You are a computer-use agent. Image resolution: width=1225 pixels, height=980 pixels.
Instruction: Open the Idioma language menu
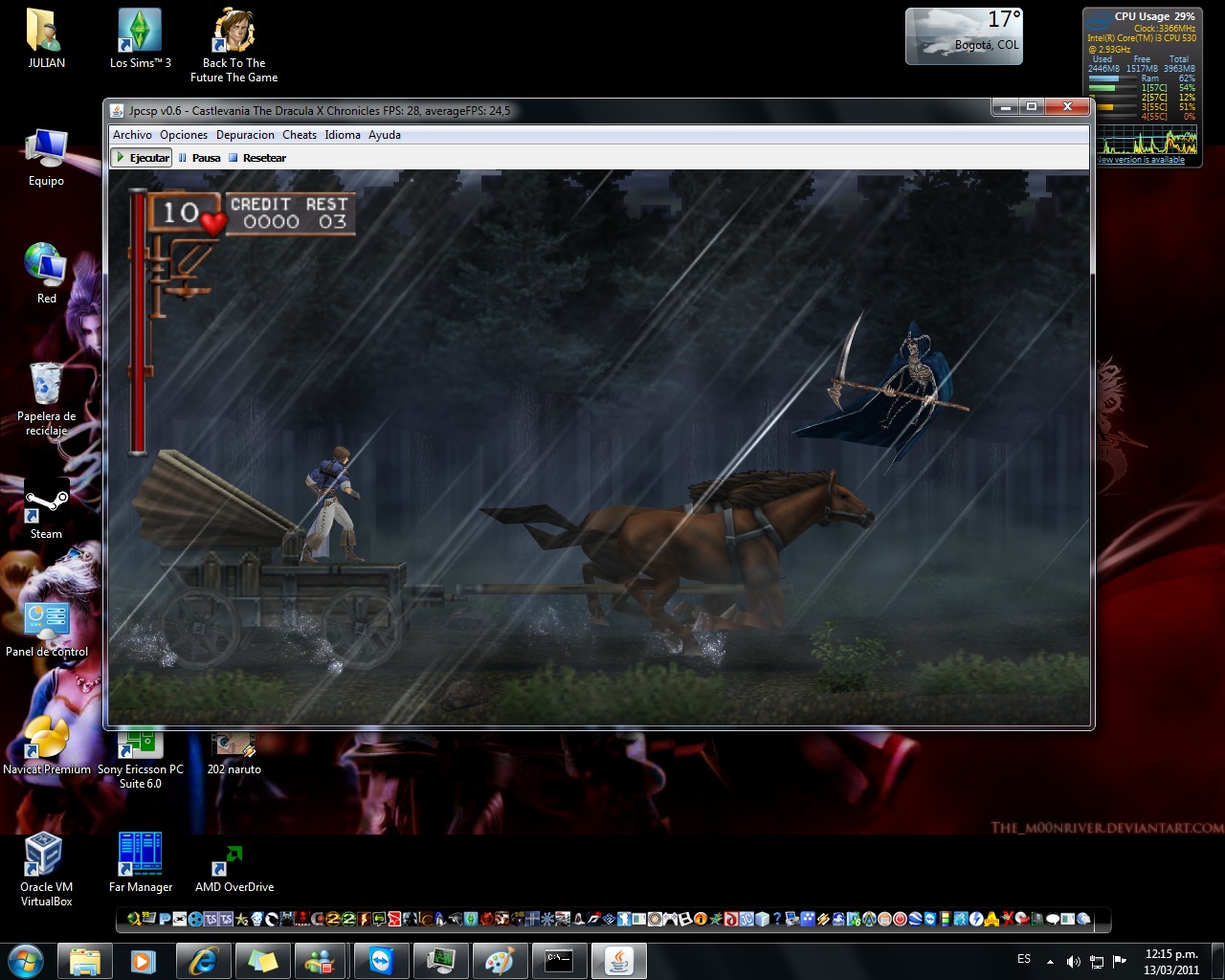click(343, 135)
